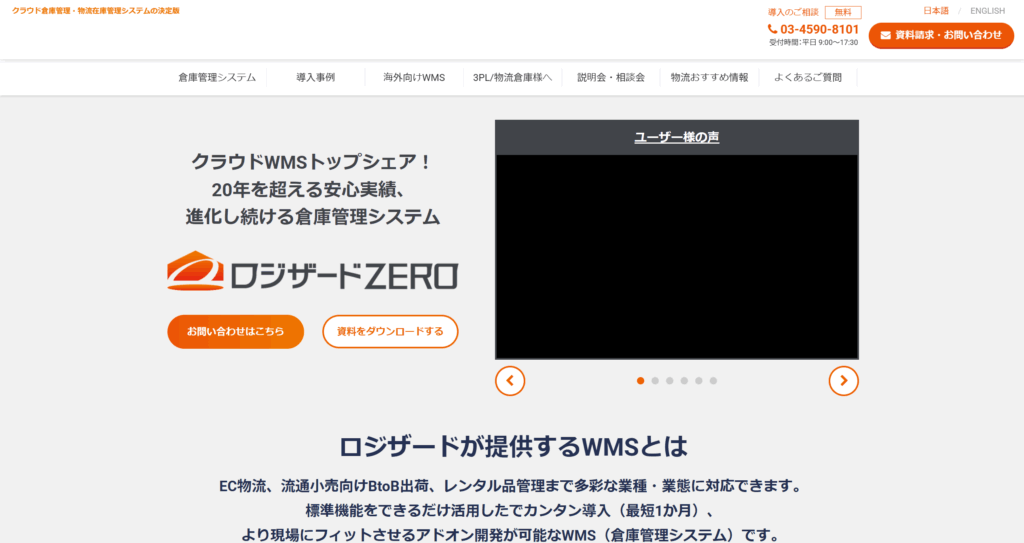Open the 説明会・相談会 menu item
Screen dimensions: 1024x543
tap(611, 77)
